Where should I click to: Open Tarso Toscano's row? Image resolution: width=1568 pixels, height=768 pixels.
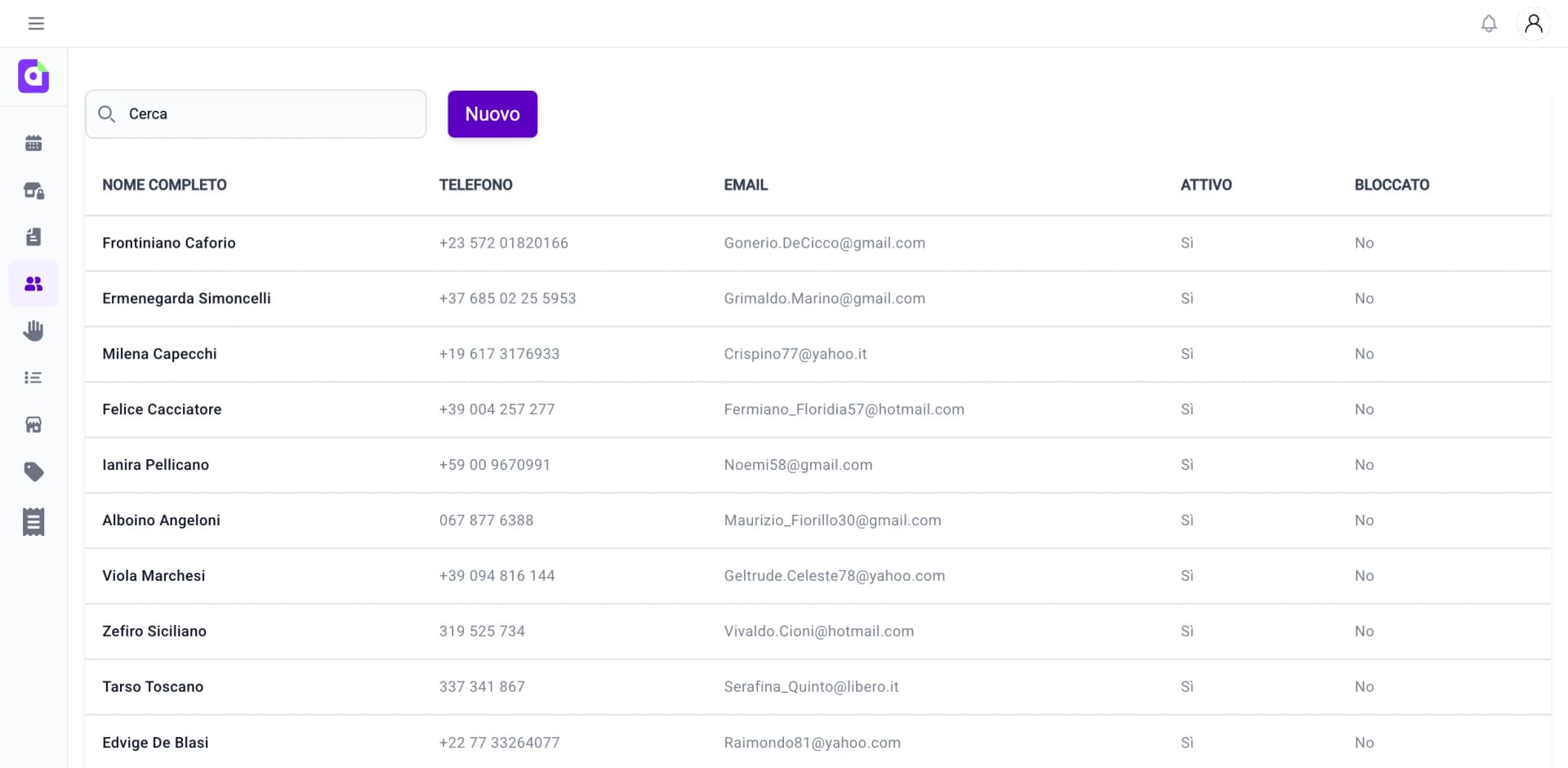coord(817,687)
